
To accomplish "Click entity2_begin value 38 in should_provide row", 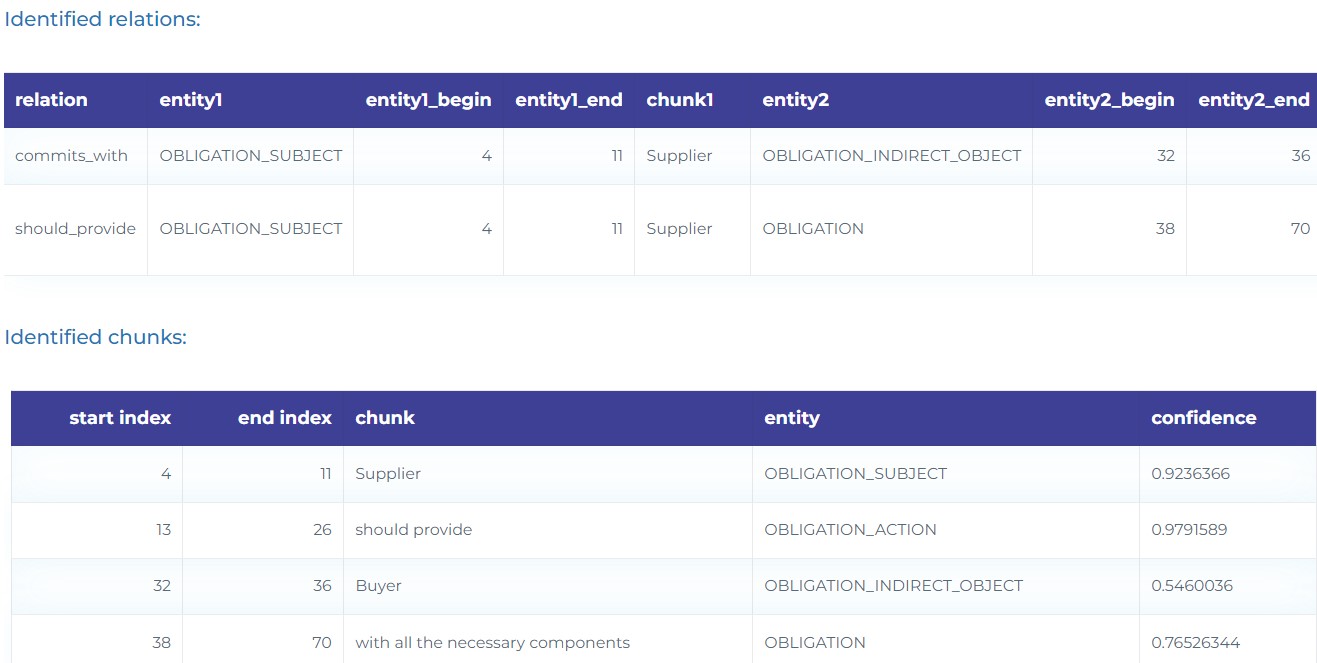I will click(x=1165, y=229).
